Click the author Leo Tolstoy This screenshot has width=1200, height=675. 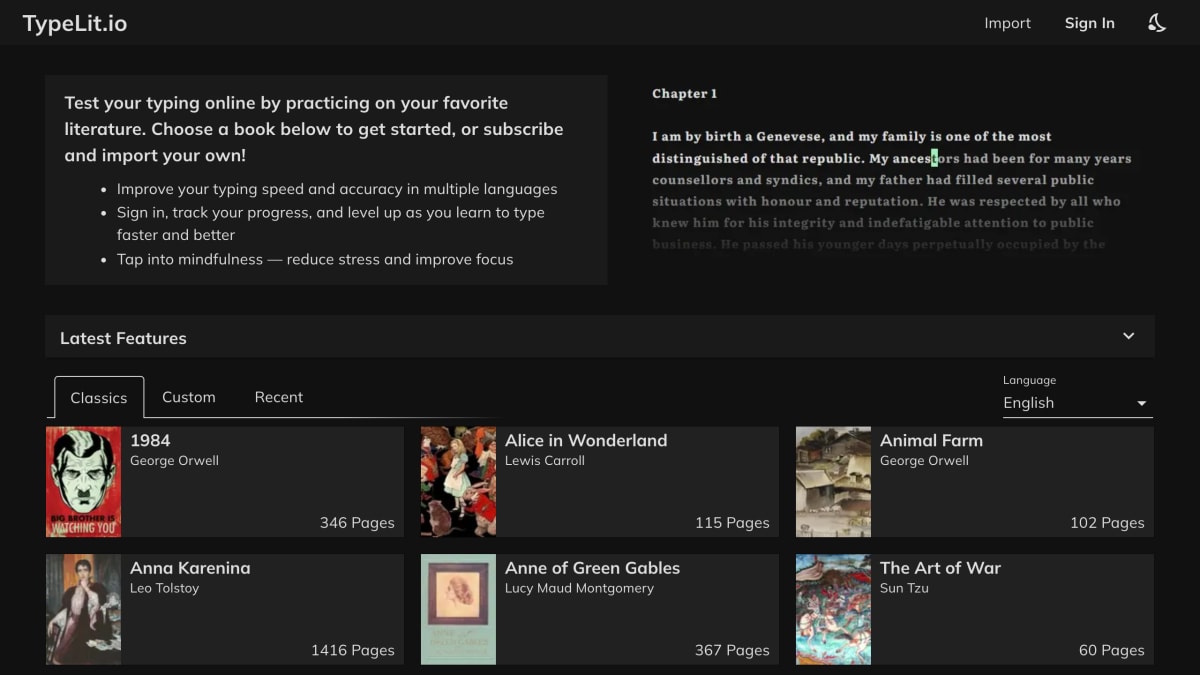(165, 588)
